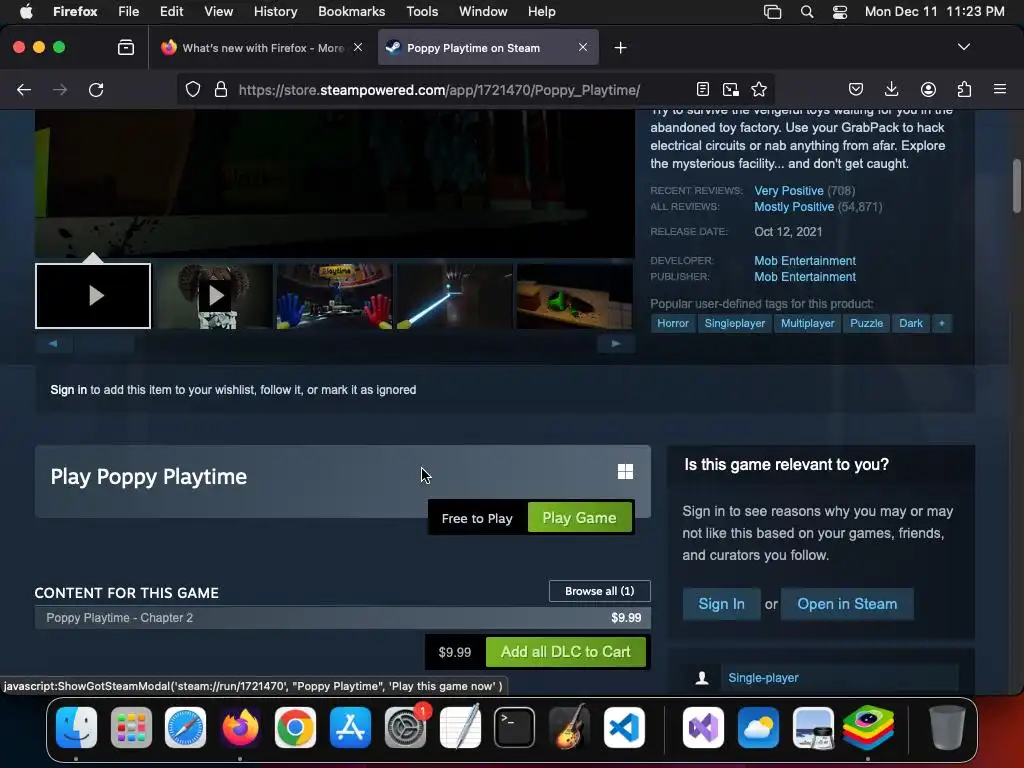Open the Firefox downloads arrow

[891, 89]
